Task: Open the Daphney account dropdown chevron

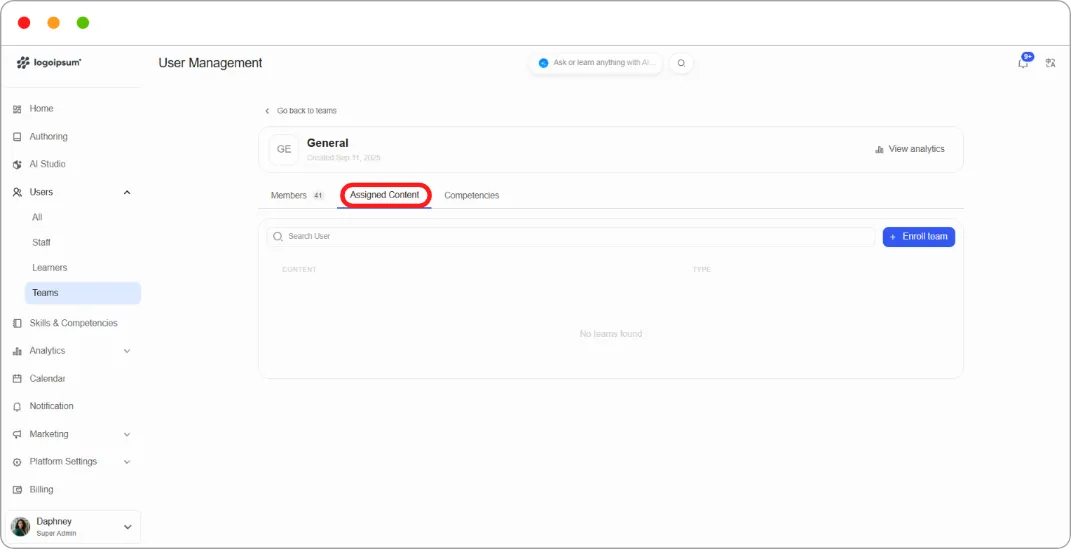Action: point(127,527)
